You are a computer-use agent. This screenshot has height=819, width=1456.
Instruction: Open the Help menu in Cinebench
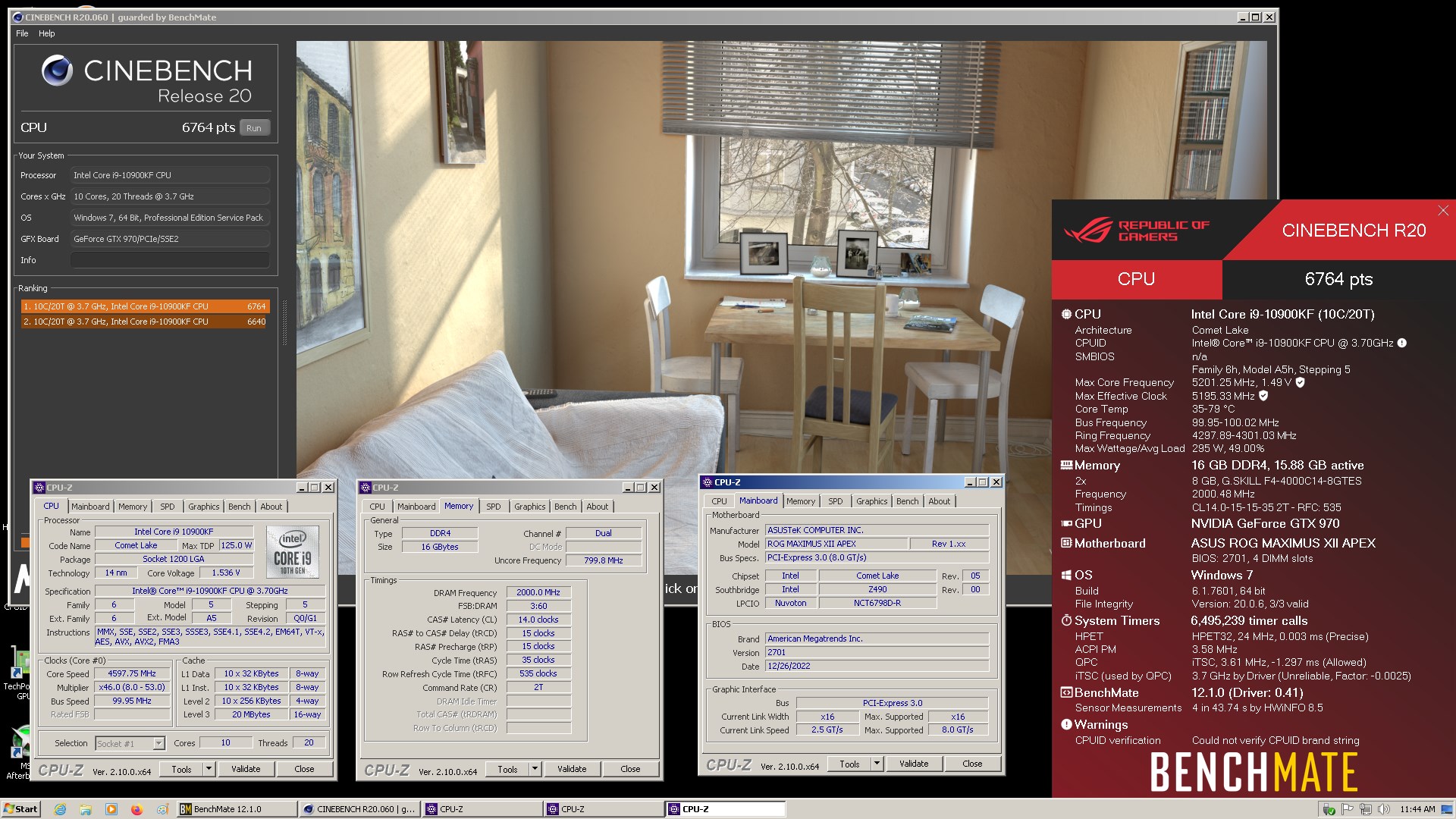pos(46,33)
